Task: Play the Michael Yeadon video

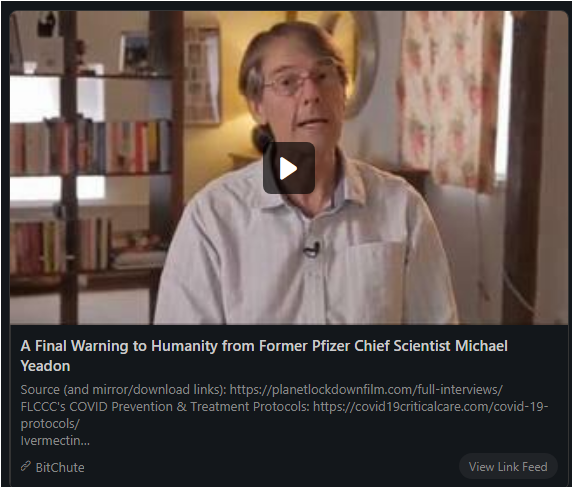Action: pyautogui.click(x=289, y=168)
